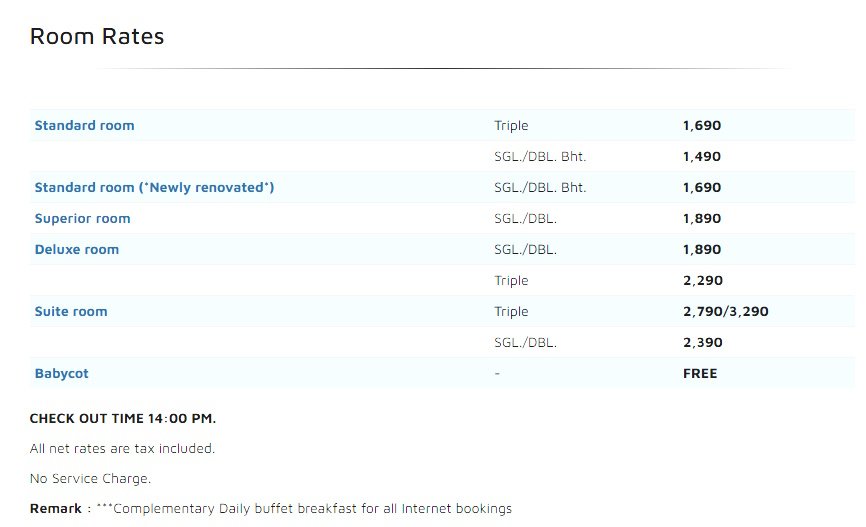Click the Standard room link

(x=84, y=126)
